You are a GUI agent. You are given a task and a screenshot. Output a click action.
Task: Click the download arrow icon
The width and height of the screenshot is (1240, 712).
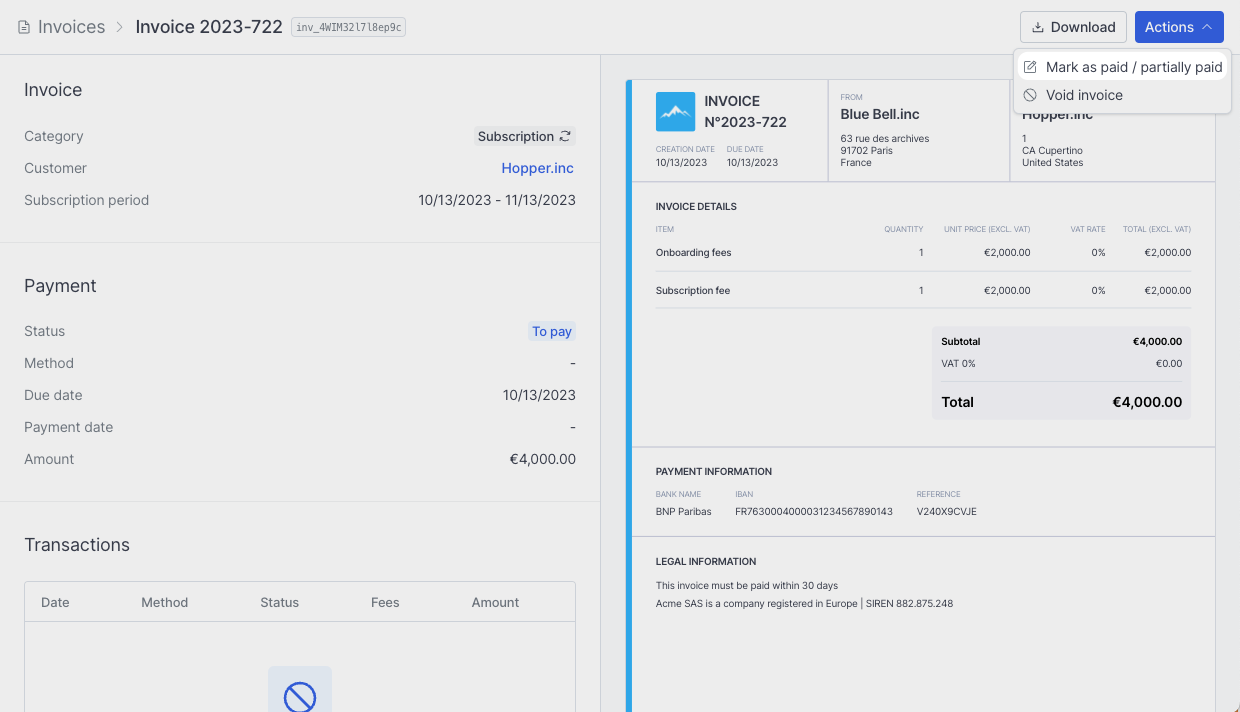click(x=1038, y=27)
